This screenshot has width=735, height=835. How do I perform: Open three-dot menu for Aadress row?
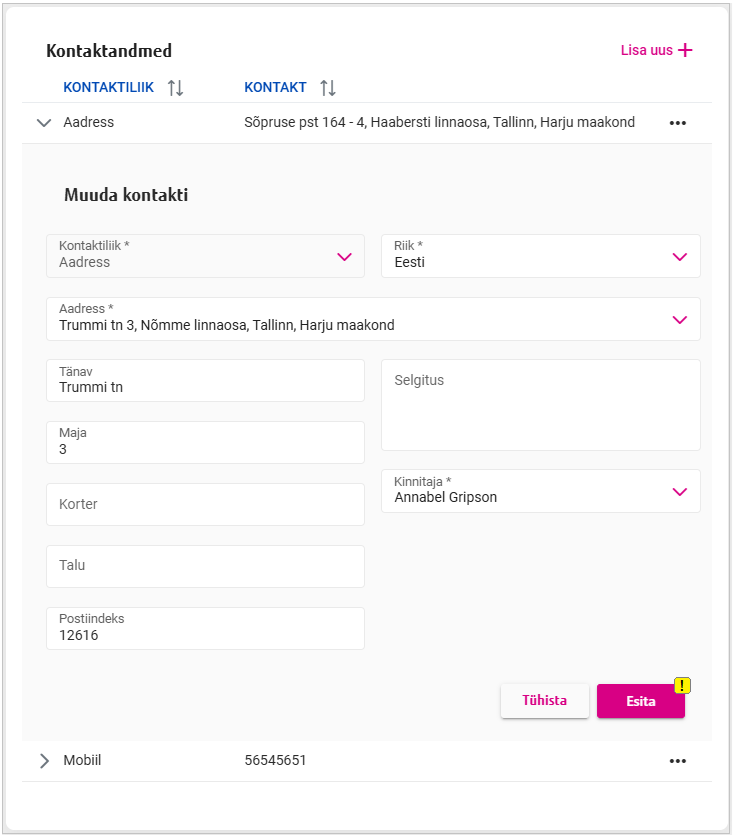point(677,123)
